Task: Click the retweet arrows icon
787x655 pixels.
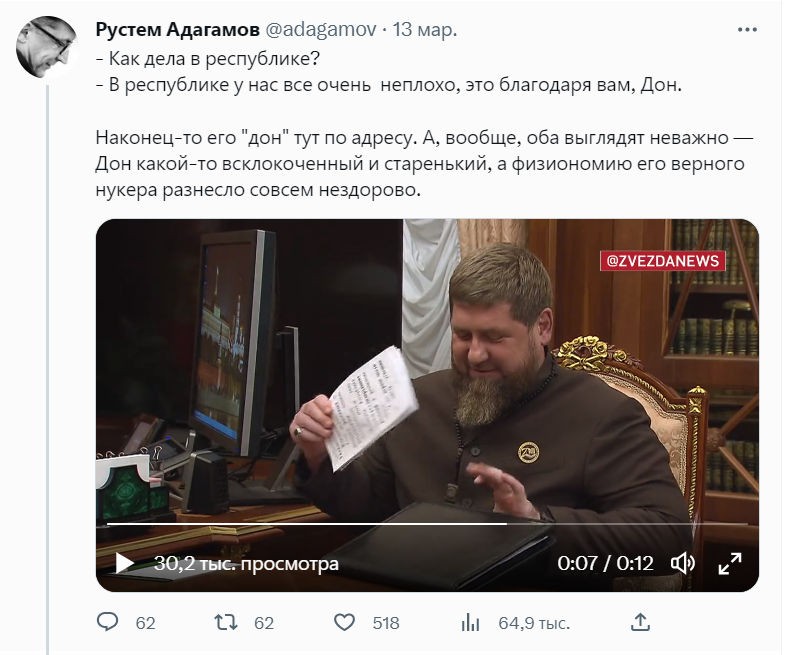Action: point(226,622)
